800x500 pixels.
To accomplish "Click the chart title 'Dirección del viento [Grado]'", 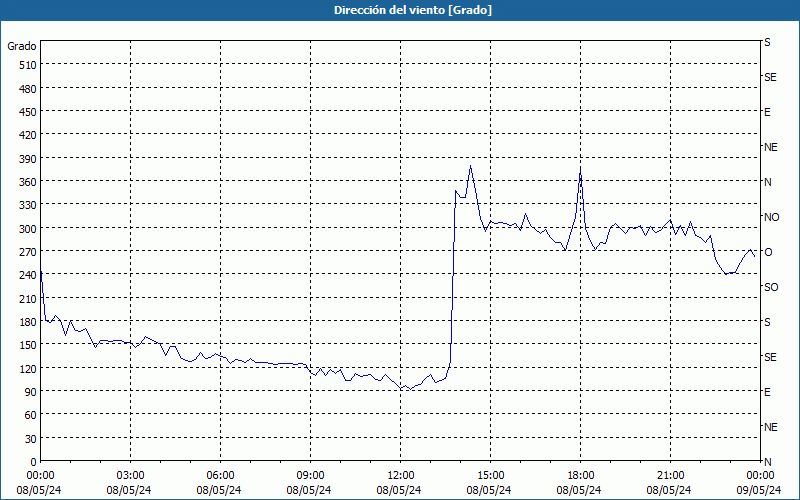I will [399, 10].
